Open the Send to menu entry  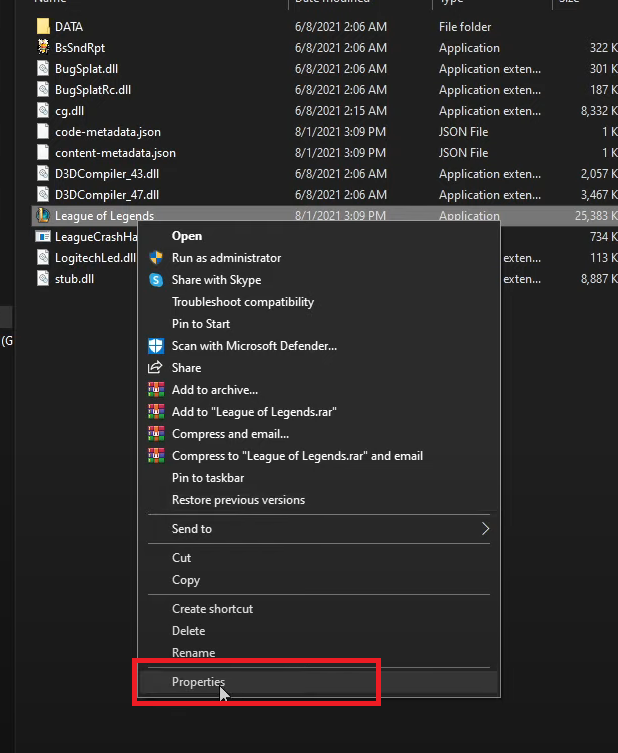192,529
